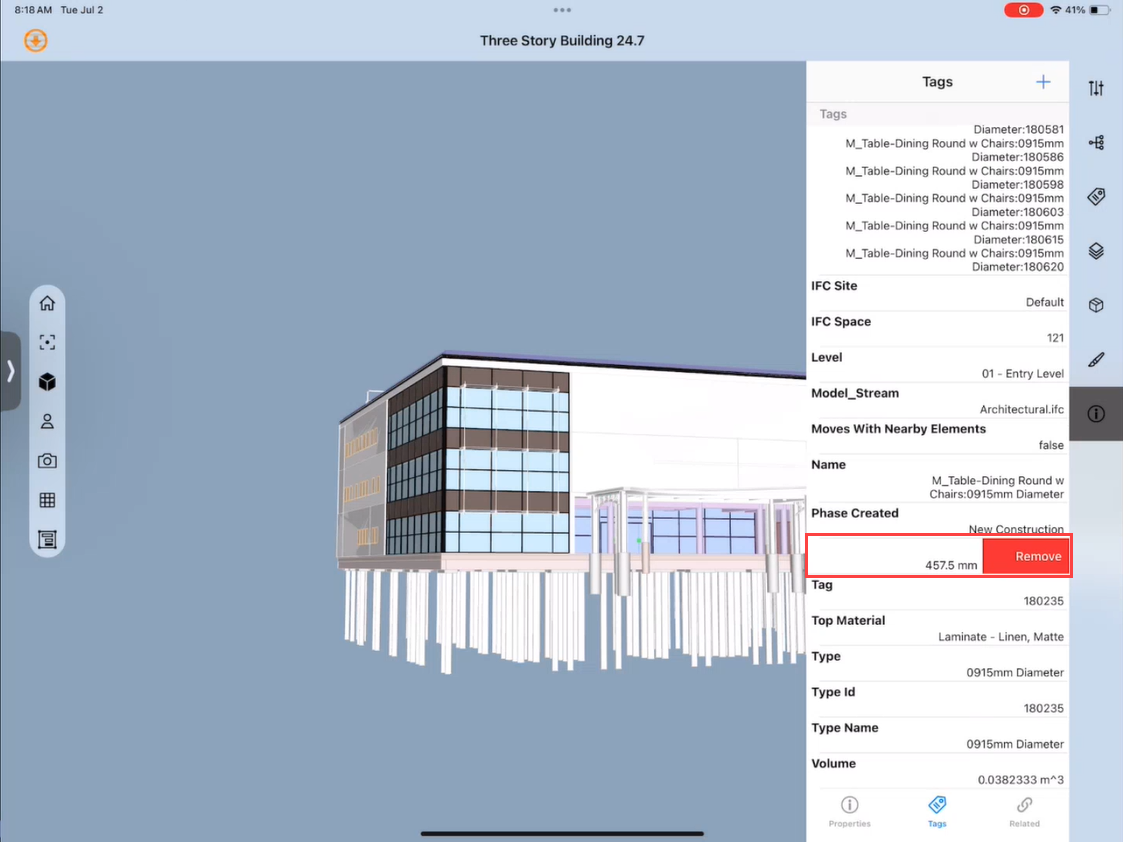This screenshot has height=842, width=1123.
Task: Add a new tag with plus button
Action: 1043,82
